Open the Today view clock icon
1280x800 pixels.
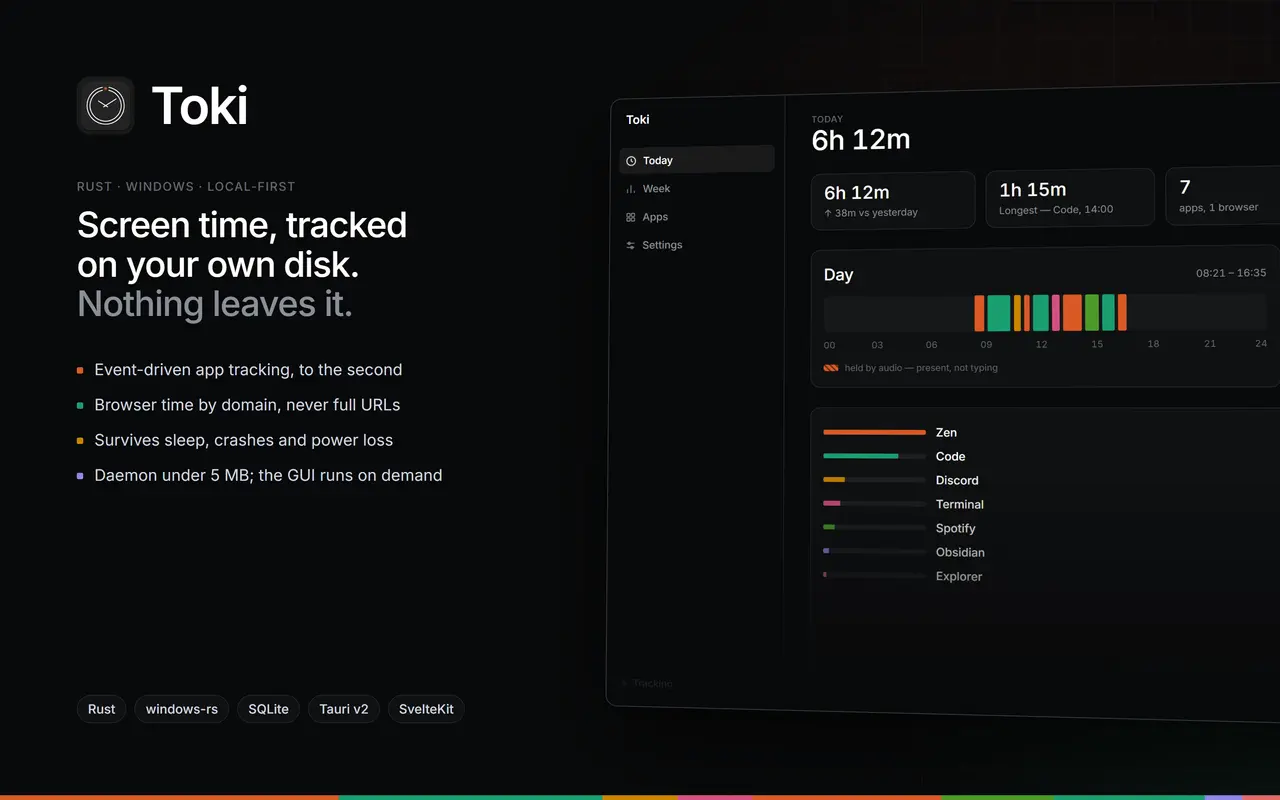pyautogui.click(x=631, y=161)
